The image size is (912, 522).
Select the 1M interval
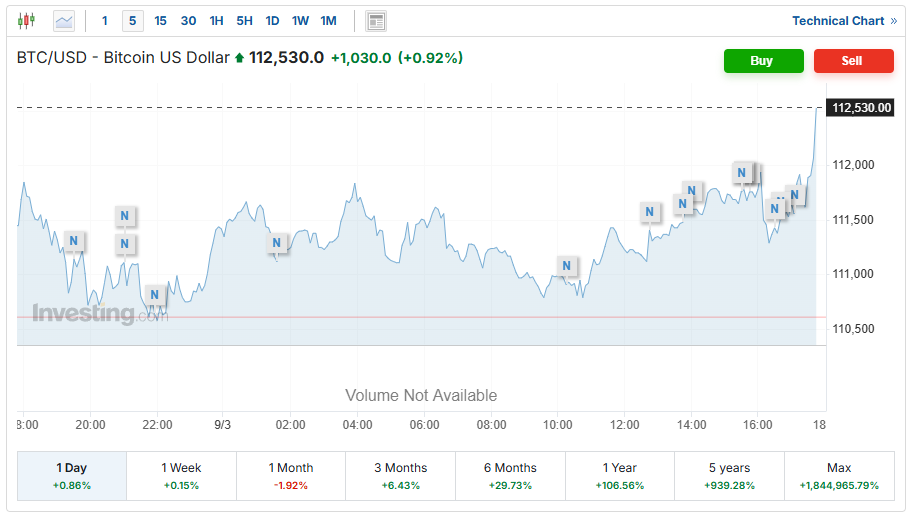[329, 21]
